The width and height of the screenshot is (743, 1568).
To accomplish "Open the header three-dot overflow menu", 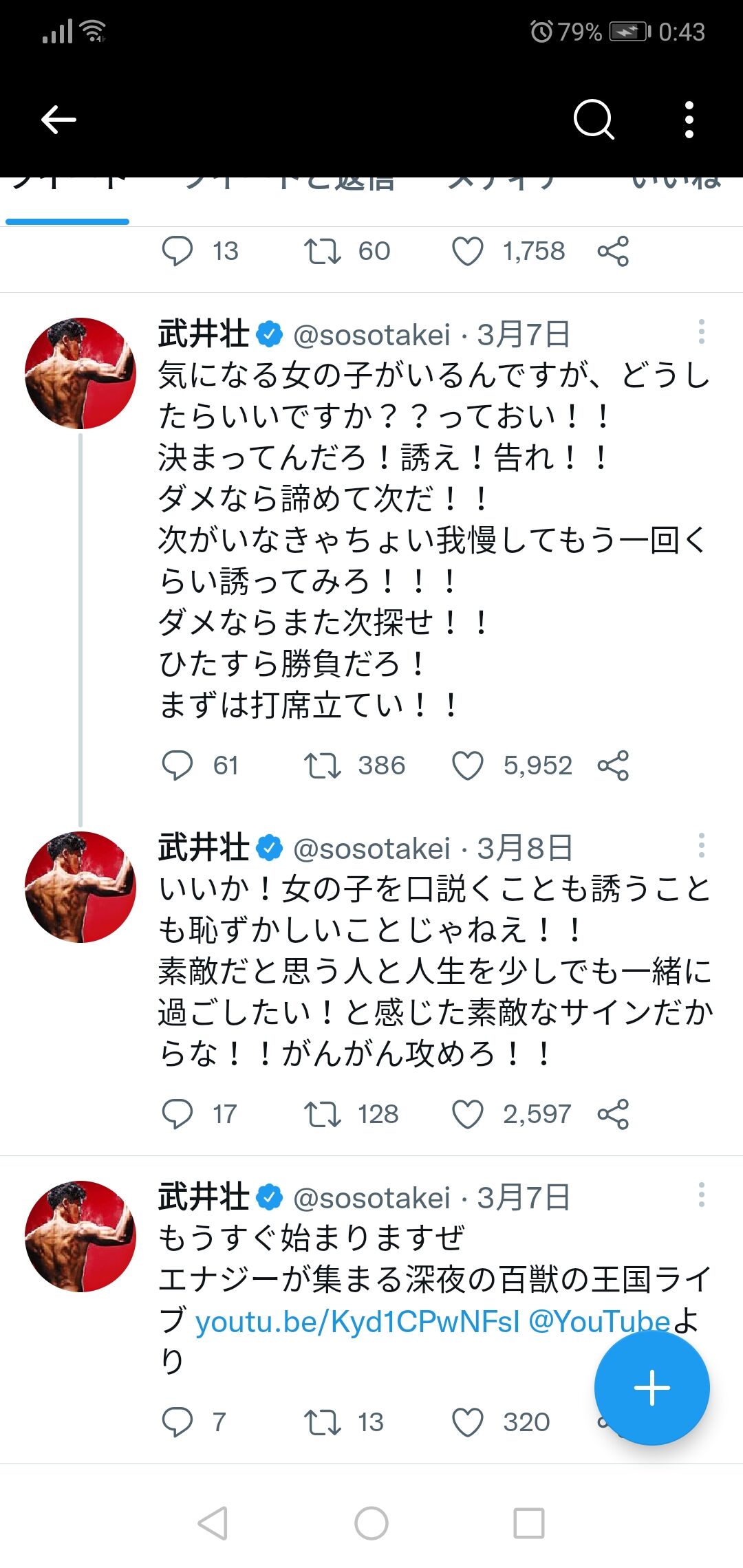I will click(x=689, y=120).
